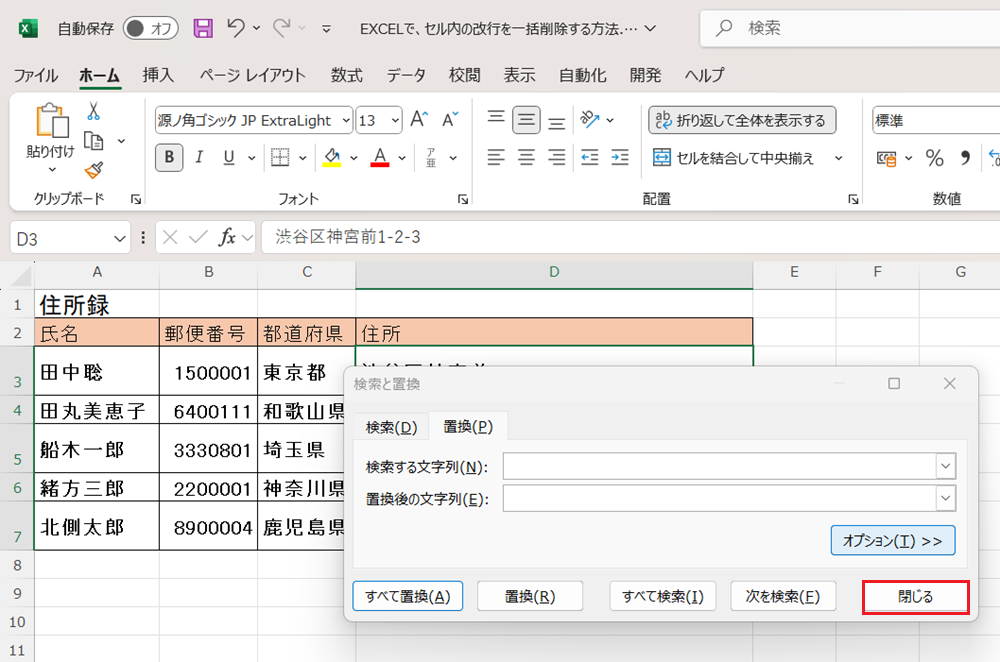Increase font size with large A
Screen dimensions: 1000x662
(419, 119)
